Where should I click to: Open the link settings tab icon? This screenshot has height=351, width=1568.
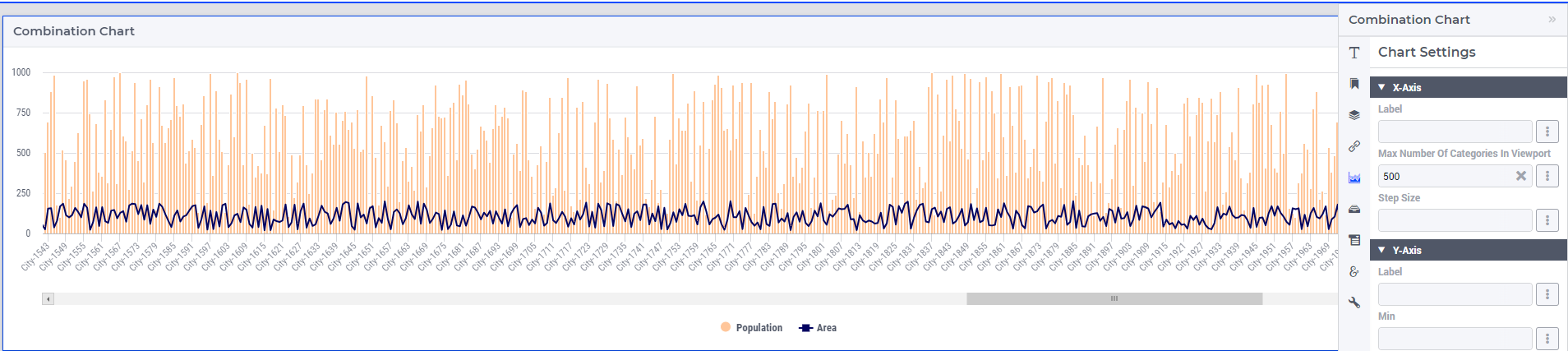(1354, 146)
